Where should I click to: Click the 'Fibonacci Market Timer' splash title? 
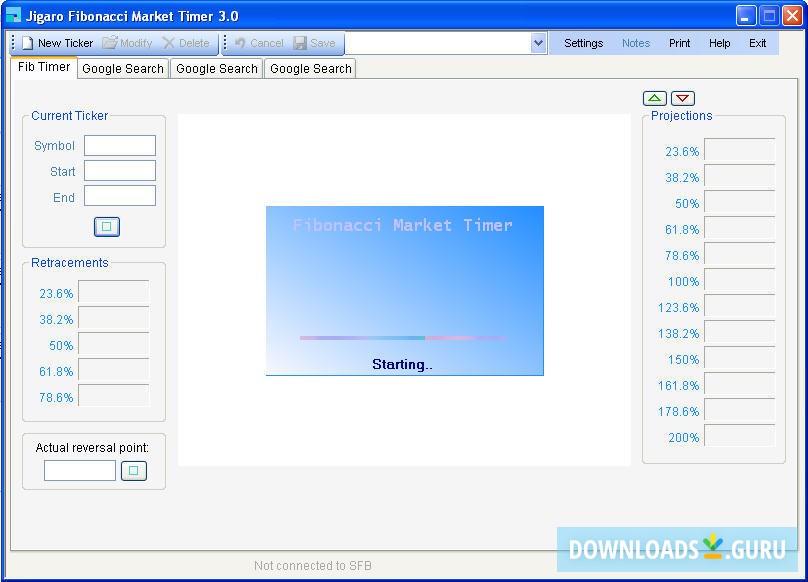[x=402, y=225]
